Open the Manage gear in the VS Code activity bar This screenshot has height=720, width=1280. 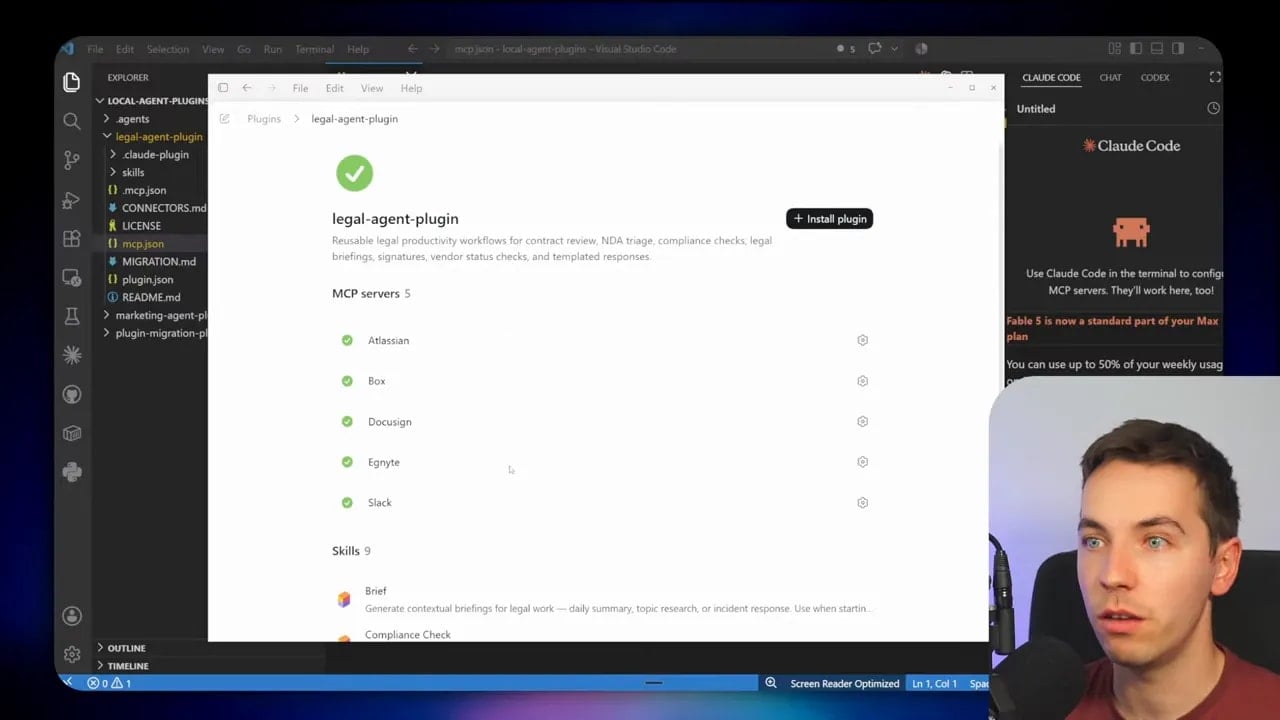click(72, 654)
